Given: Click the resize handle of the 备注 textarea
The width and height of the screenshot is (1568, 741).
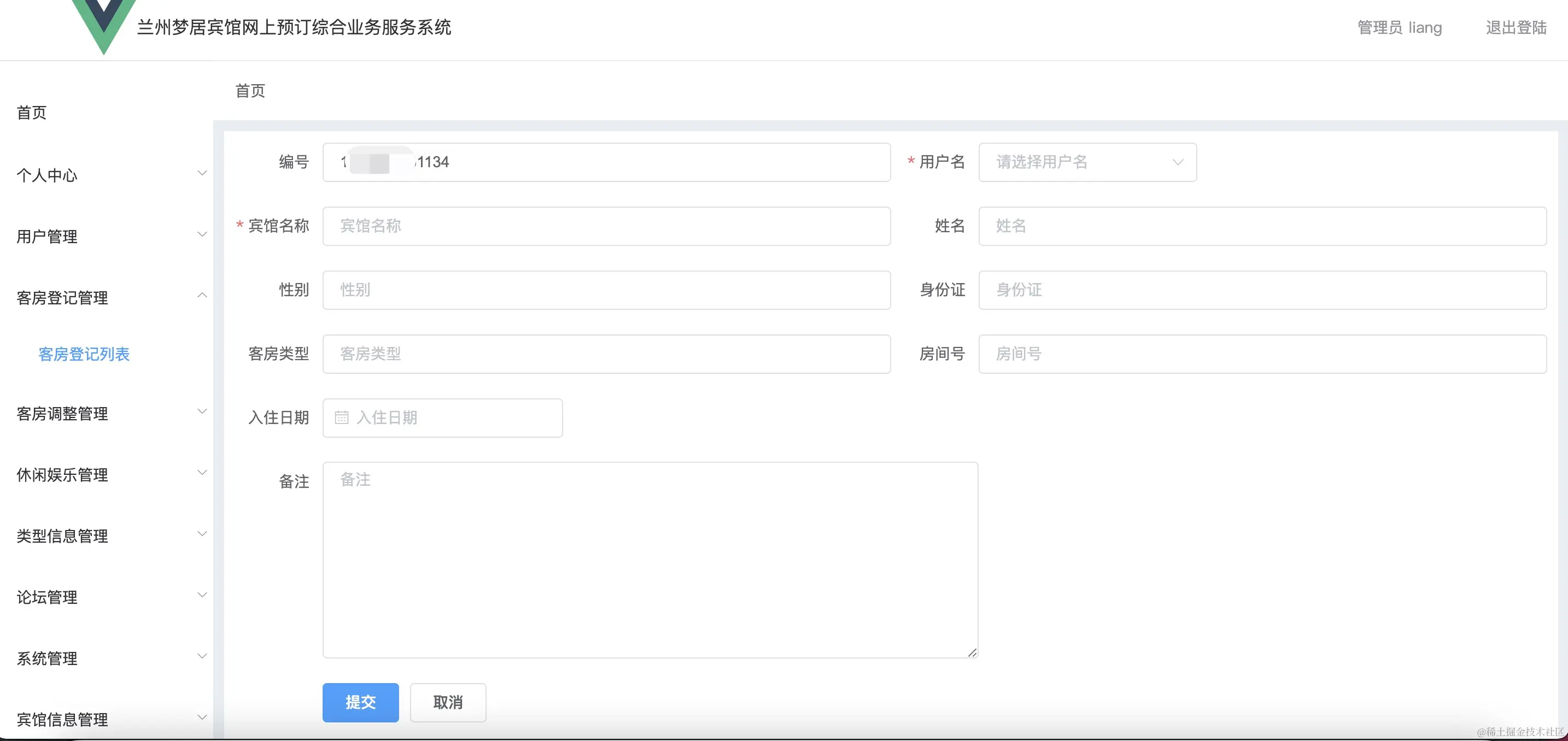Looking at the screenshot, I should (972, 653).
